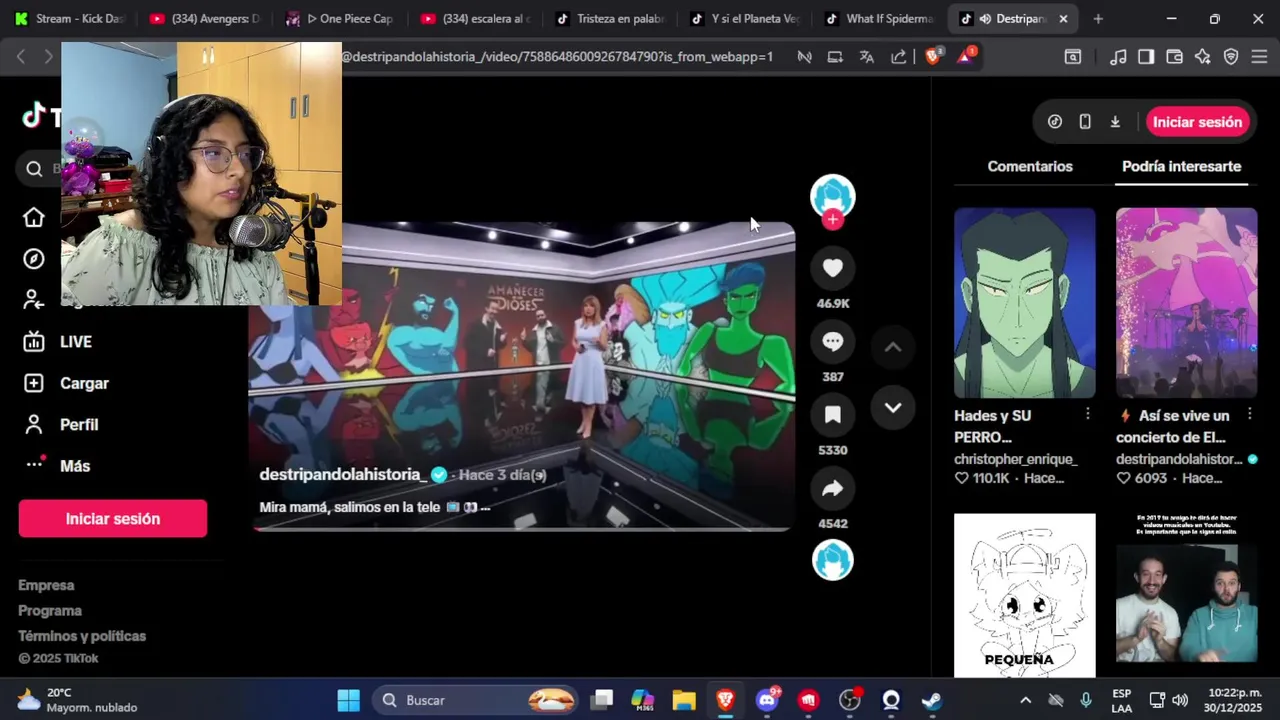Open options for Así se vive concert video
The image size is (1280, 720).
[1249, 414]
